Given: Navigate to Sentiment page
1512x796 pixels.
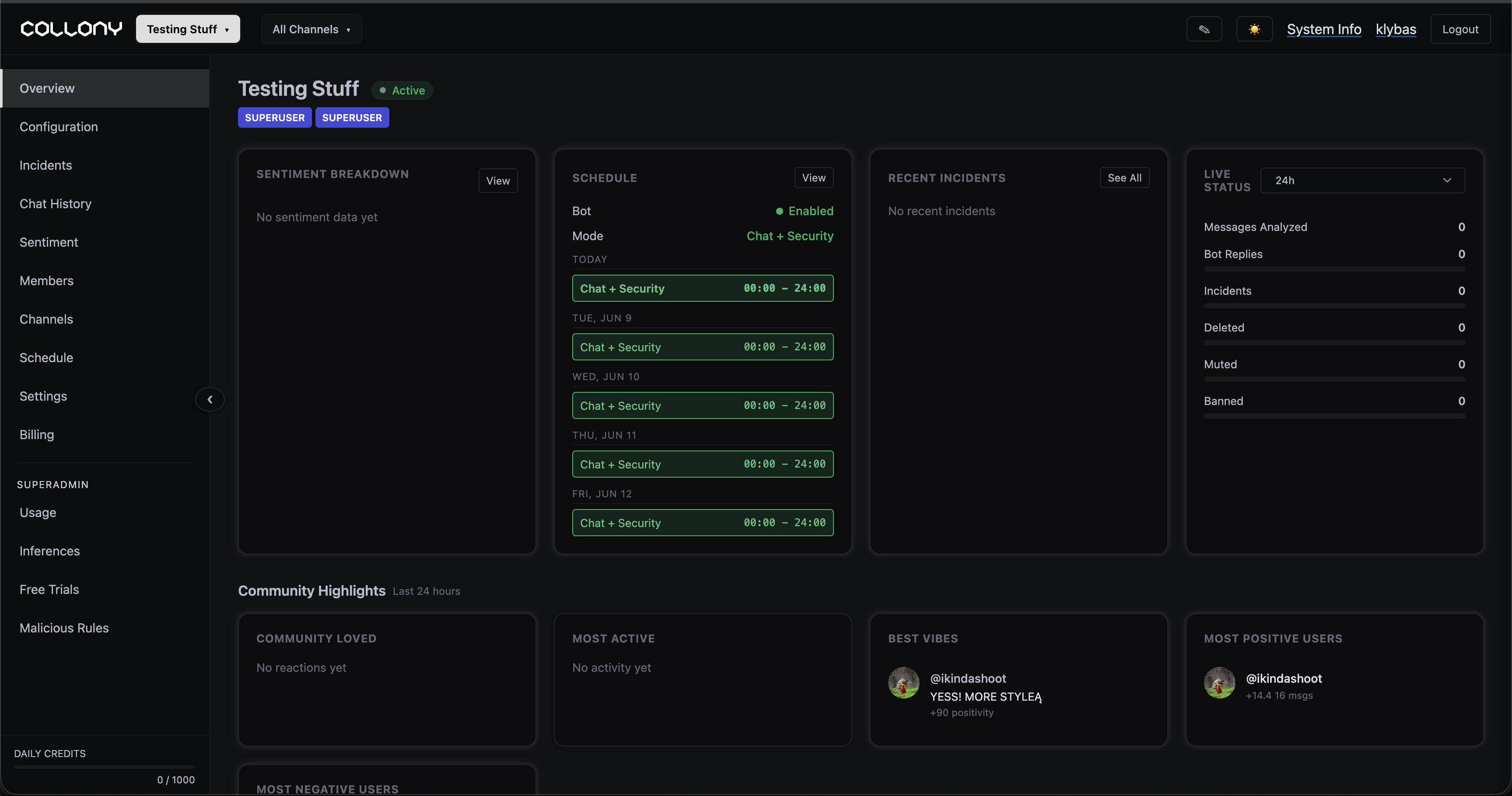Looking at the screenshot, I should coord(105,242).
